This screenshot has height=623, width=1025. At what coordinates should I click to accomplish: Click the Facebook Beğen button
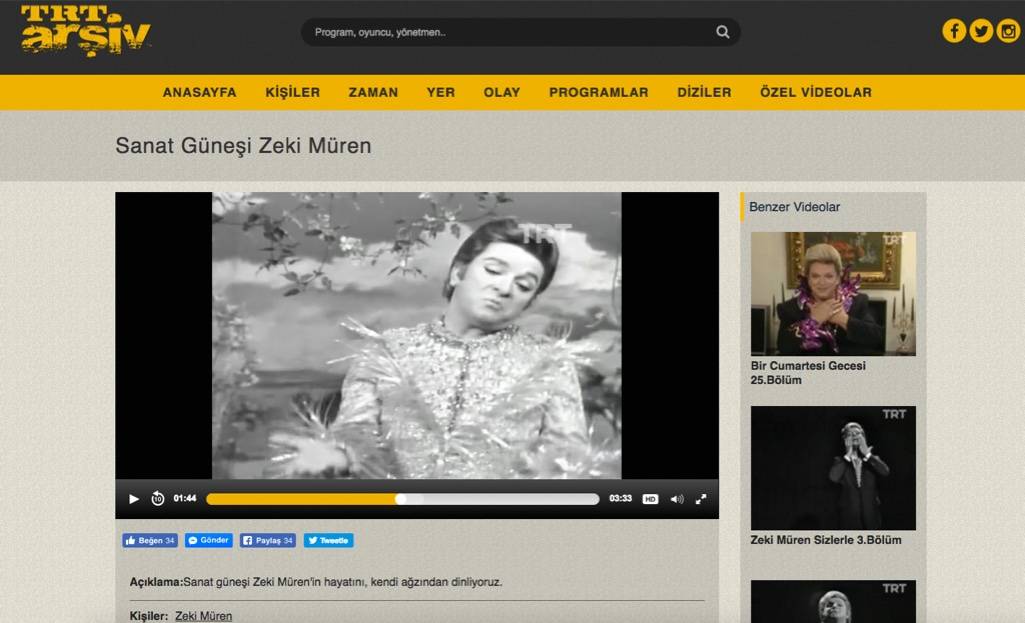[x=149, y=541]
